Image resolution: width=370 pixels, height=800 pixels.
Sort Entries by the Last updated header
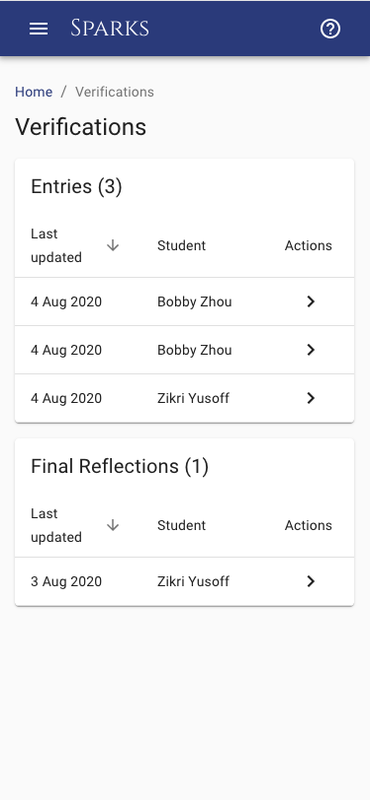56,245
